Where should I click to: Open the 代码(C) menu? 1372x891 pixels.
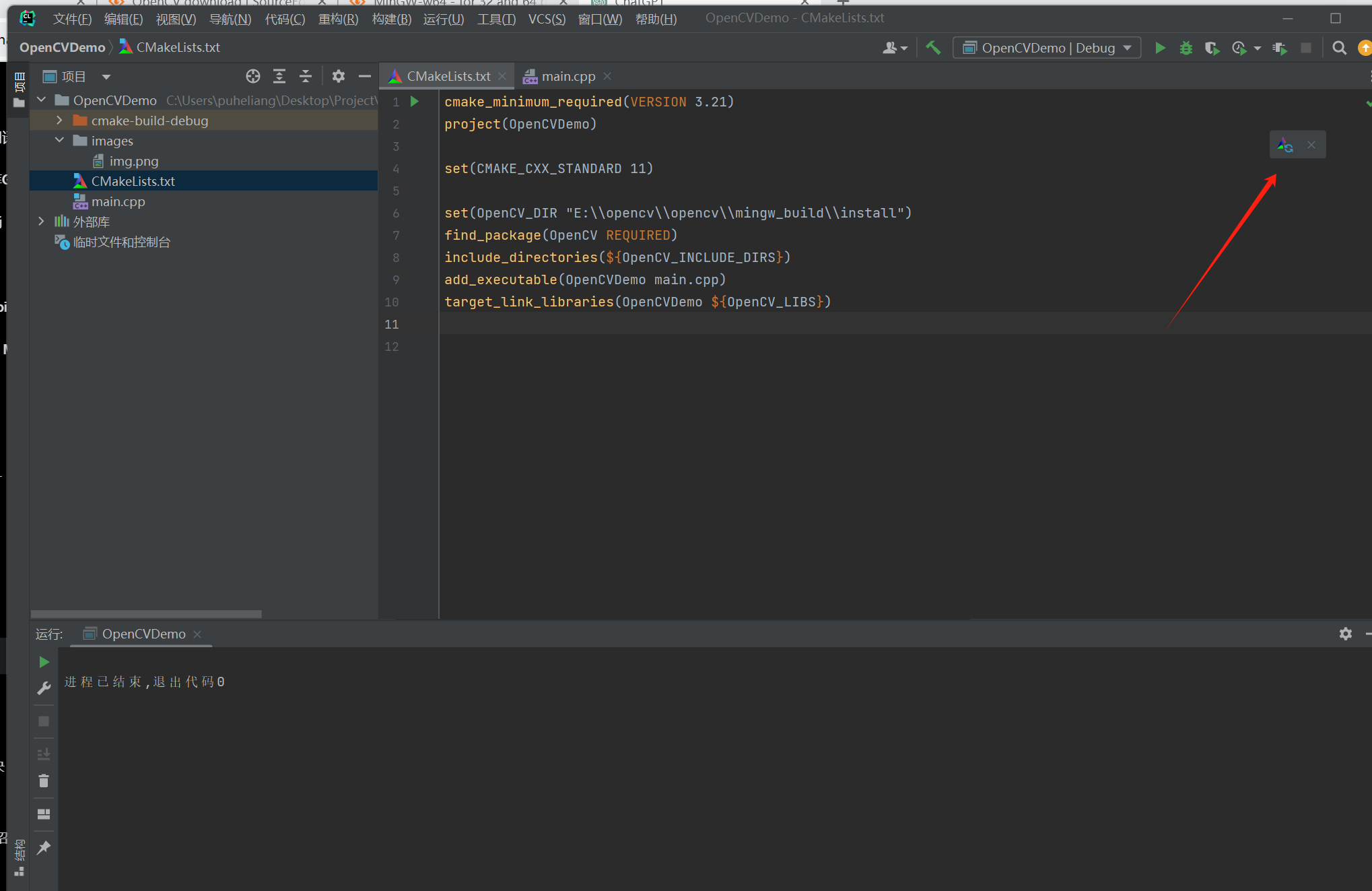click(x=285, y=19)
